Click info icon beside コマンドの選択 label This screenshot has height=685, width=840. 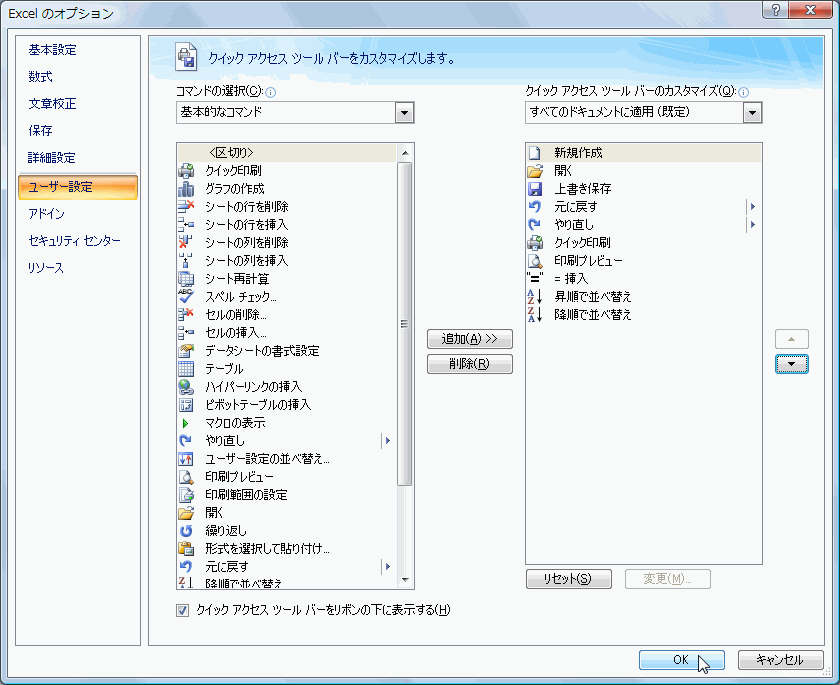pos(271,93)
